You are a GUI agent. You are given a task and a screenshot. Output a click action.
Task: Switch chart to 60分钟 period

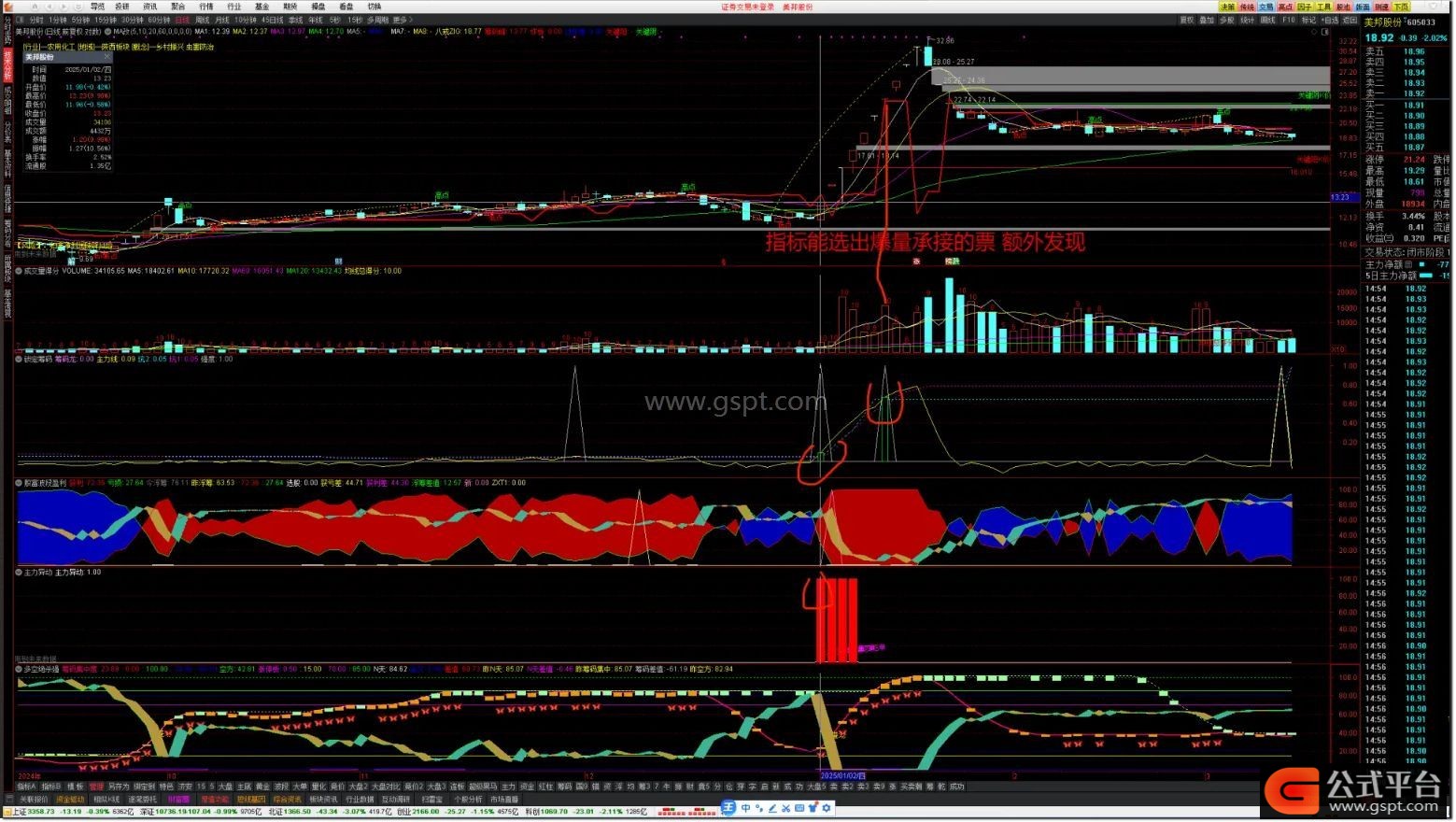(x=159, y=20)
